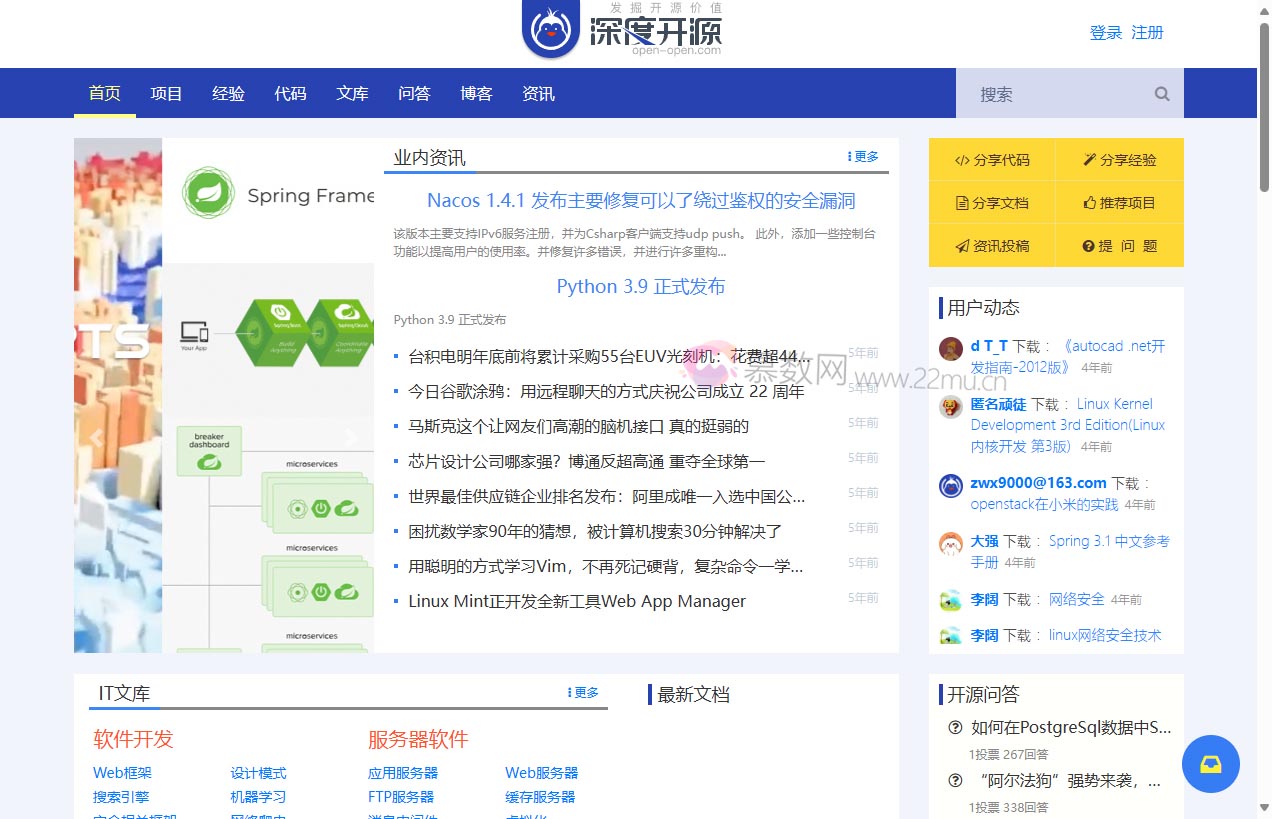Open the Nacos 1.4.1 security release headline
Screen dimensions: 1272x819
pyautogui.click(x=639, y=200)
